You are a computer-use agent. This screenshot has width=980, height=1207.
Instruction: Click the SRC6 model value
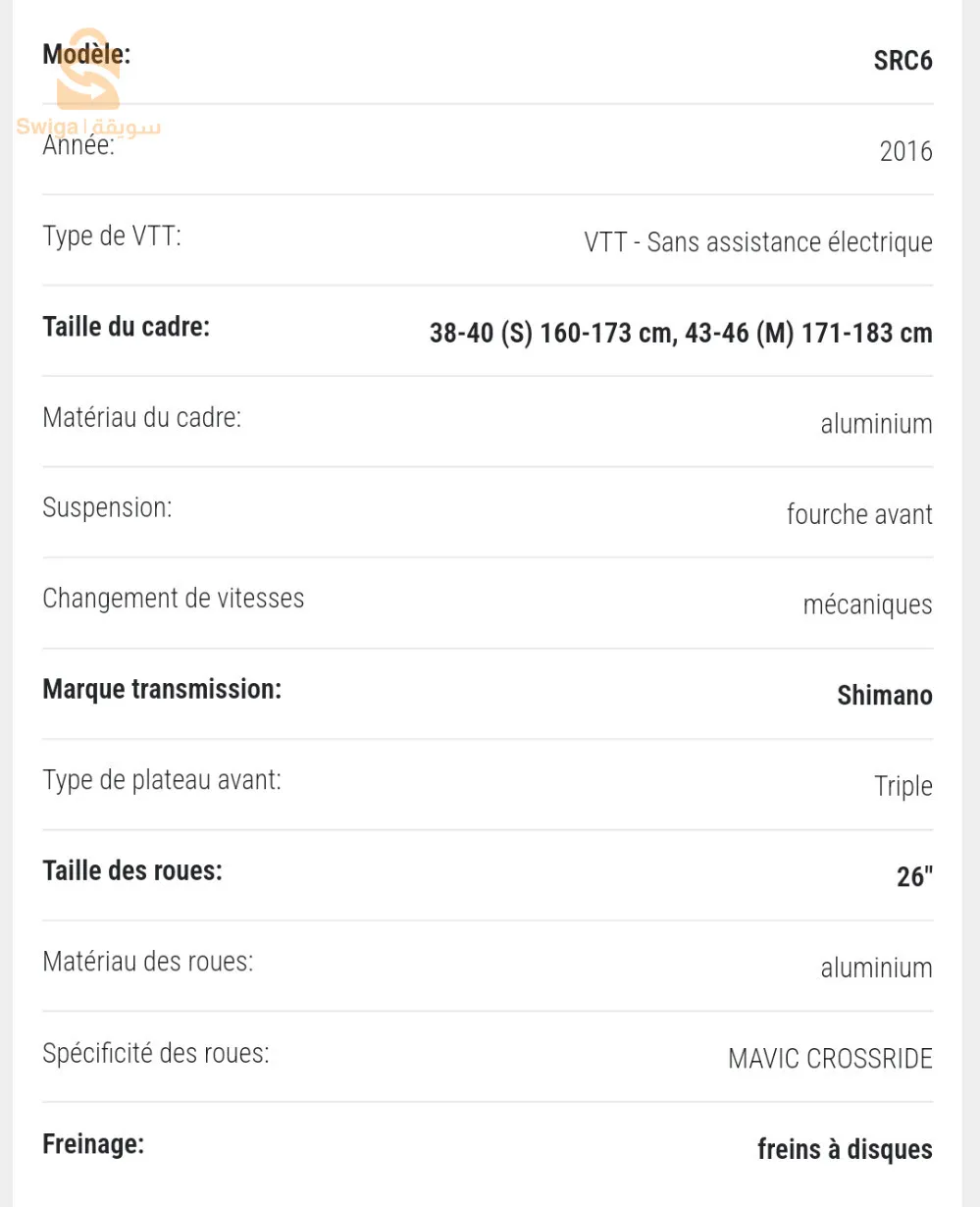tap(903, 61)
